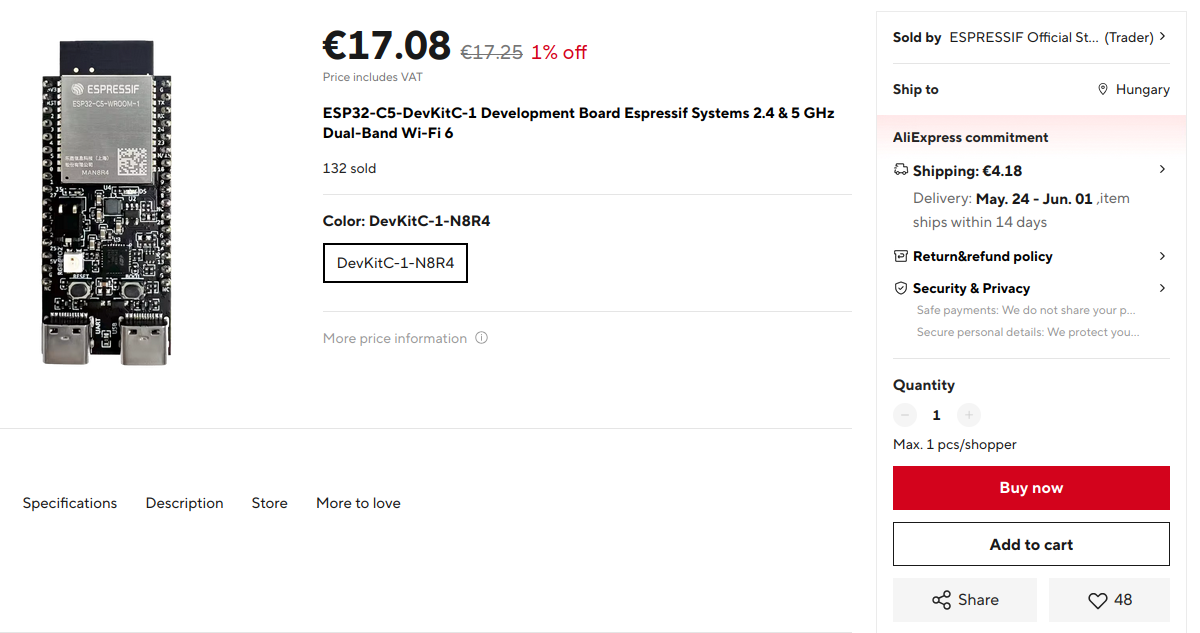Click the shipping truck icon
The image size is (1200, 633).
coord(901,170)
